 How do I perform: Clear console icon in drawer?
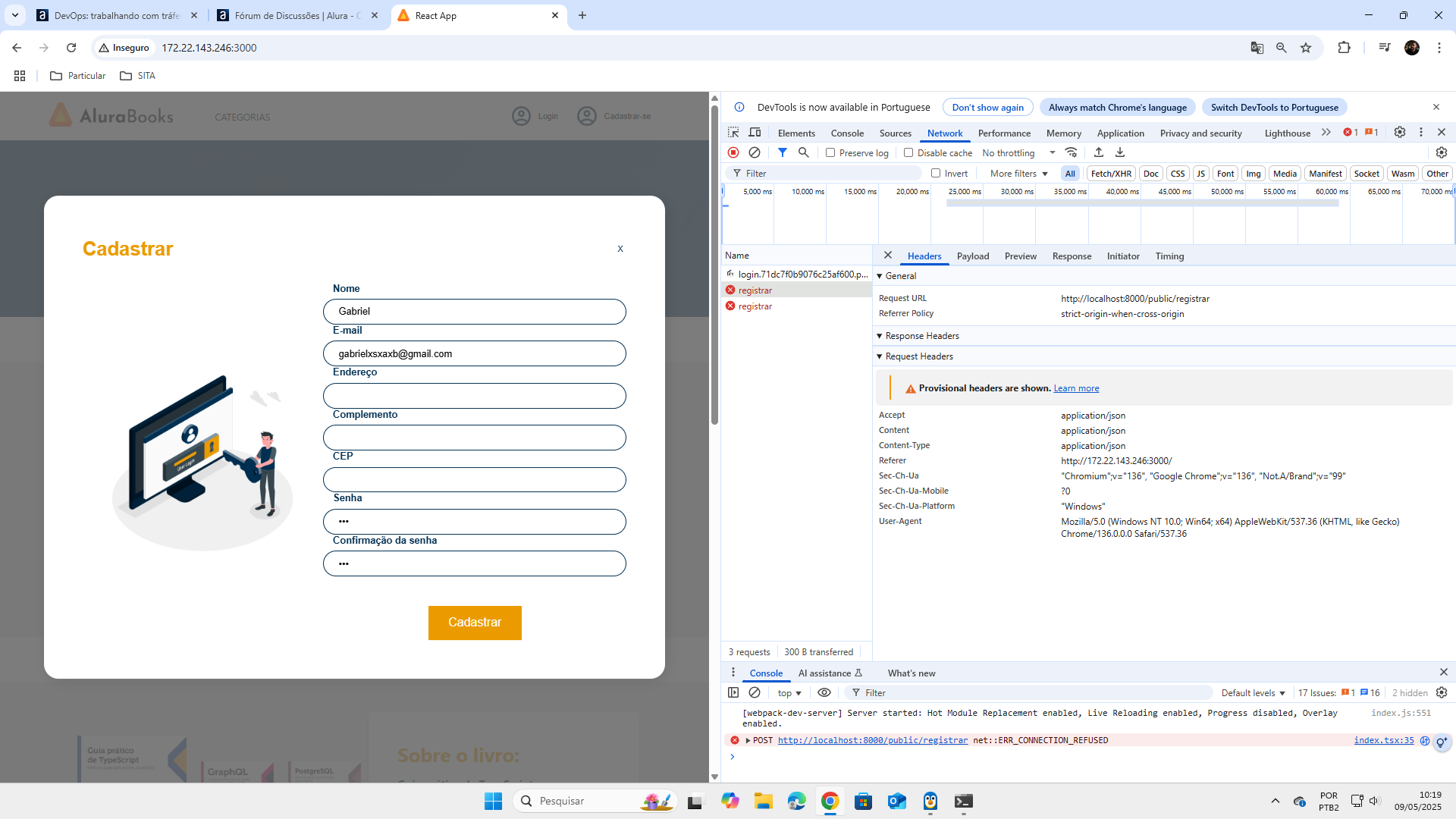755,692
